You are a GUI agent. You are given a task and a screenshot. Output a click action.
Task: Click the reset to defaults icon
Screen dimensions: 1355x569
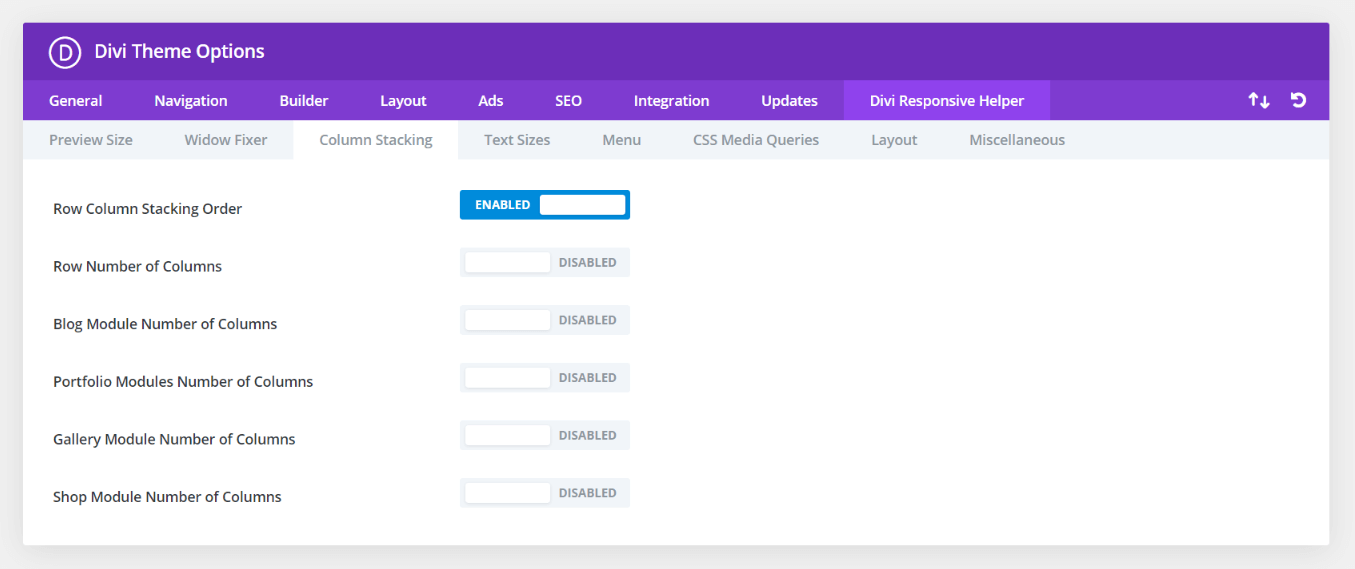pos(1298,100)
